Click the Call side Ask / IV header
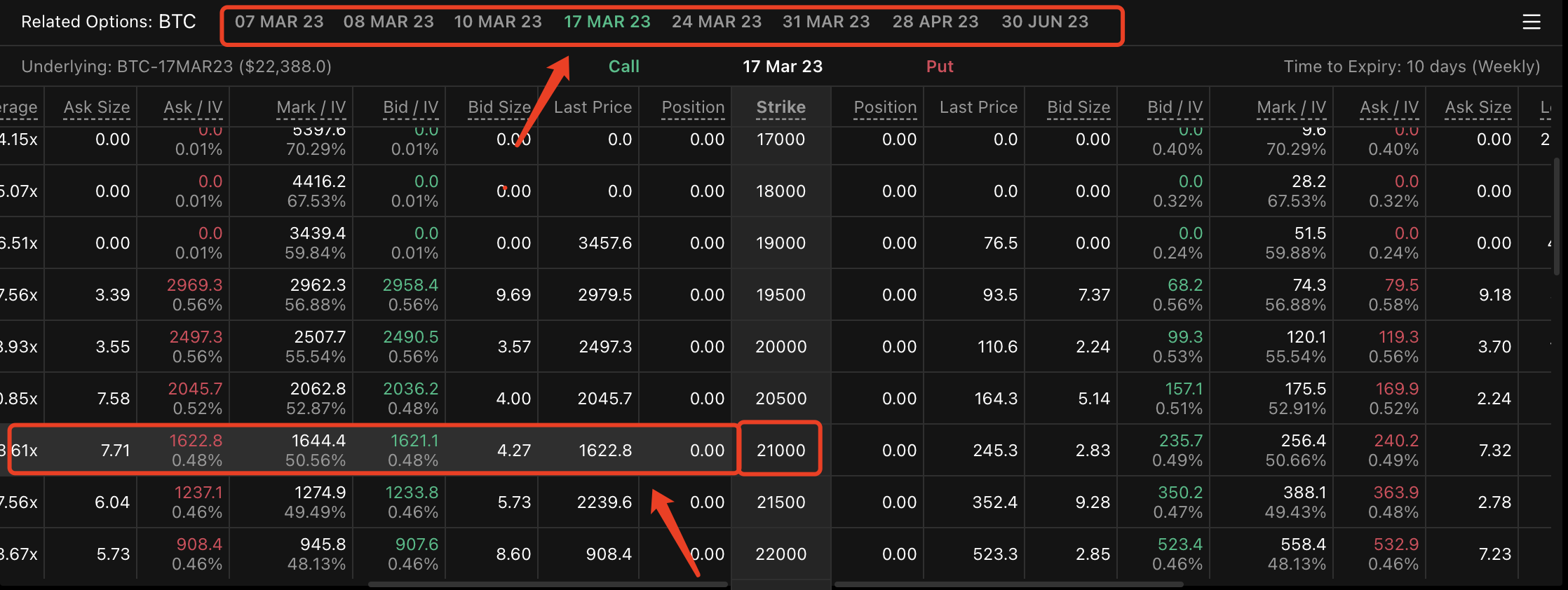1568x590 pixels. point(193,107)
